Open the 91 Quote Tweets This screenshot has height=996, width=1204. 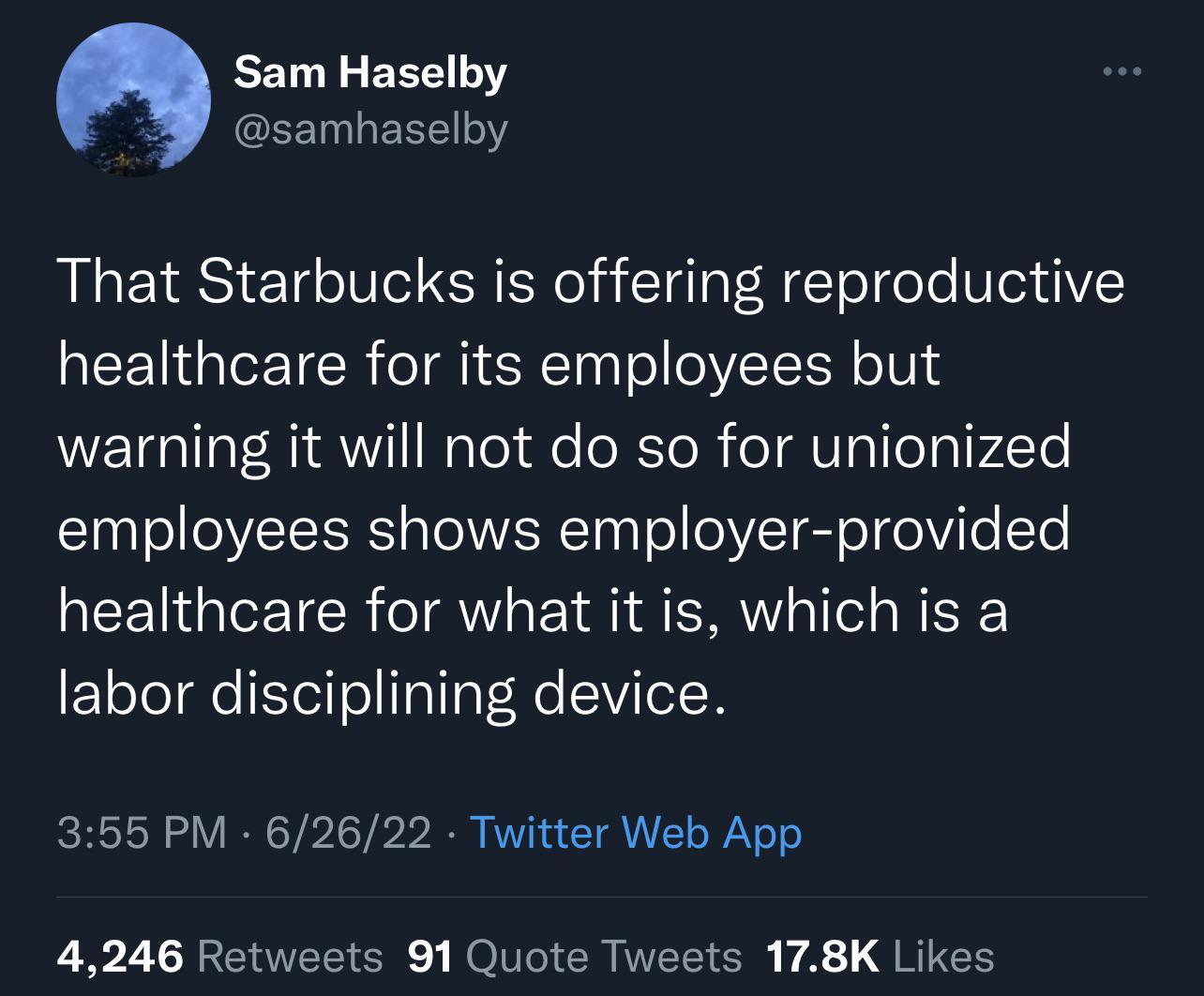[x=572, y=957]
